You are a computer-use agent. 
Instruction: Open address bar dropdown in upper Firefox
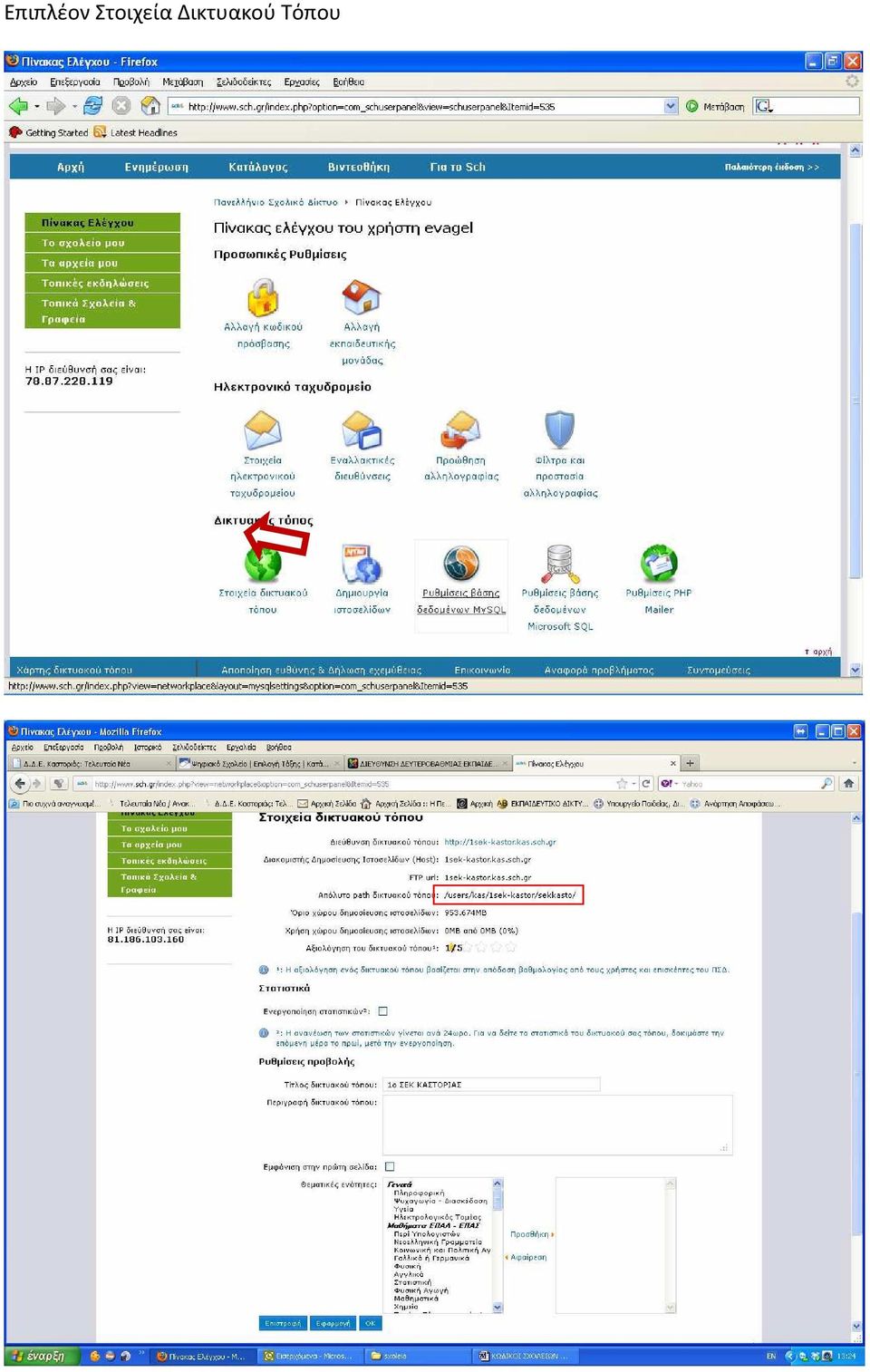tap(671, 106)
